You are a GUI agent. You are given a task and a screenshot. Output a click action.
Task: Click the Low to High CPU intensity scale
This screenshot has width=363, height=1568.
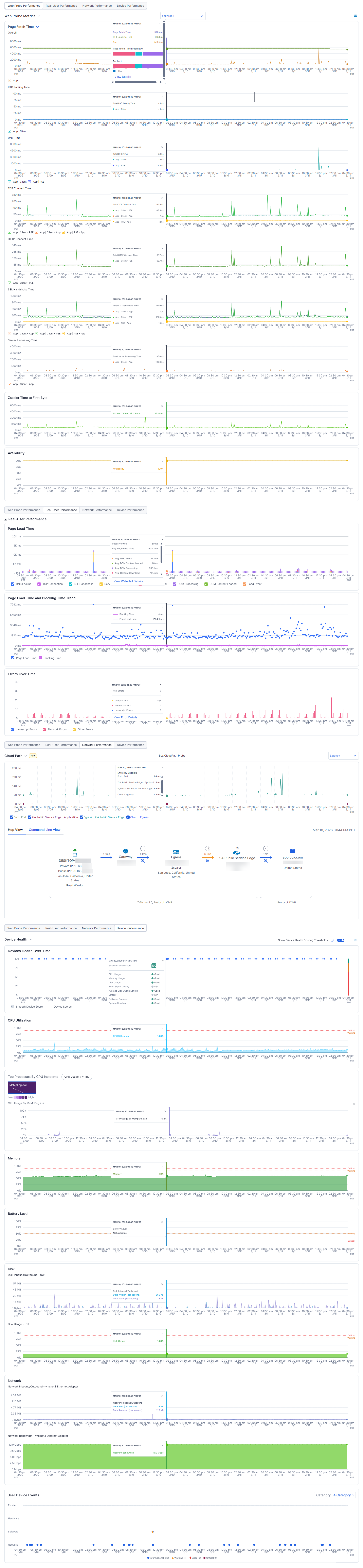click(21, 1097)
